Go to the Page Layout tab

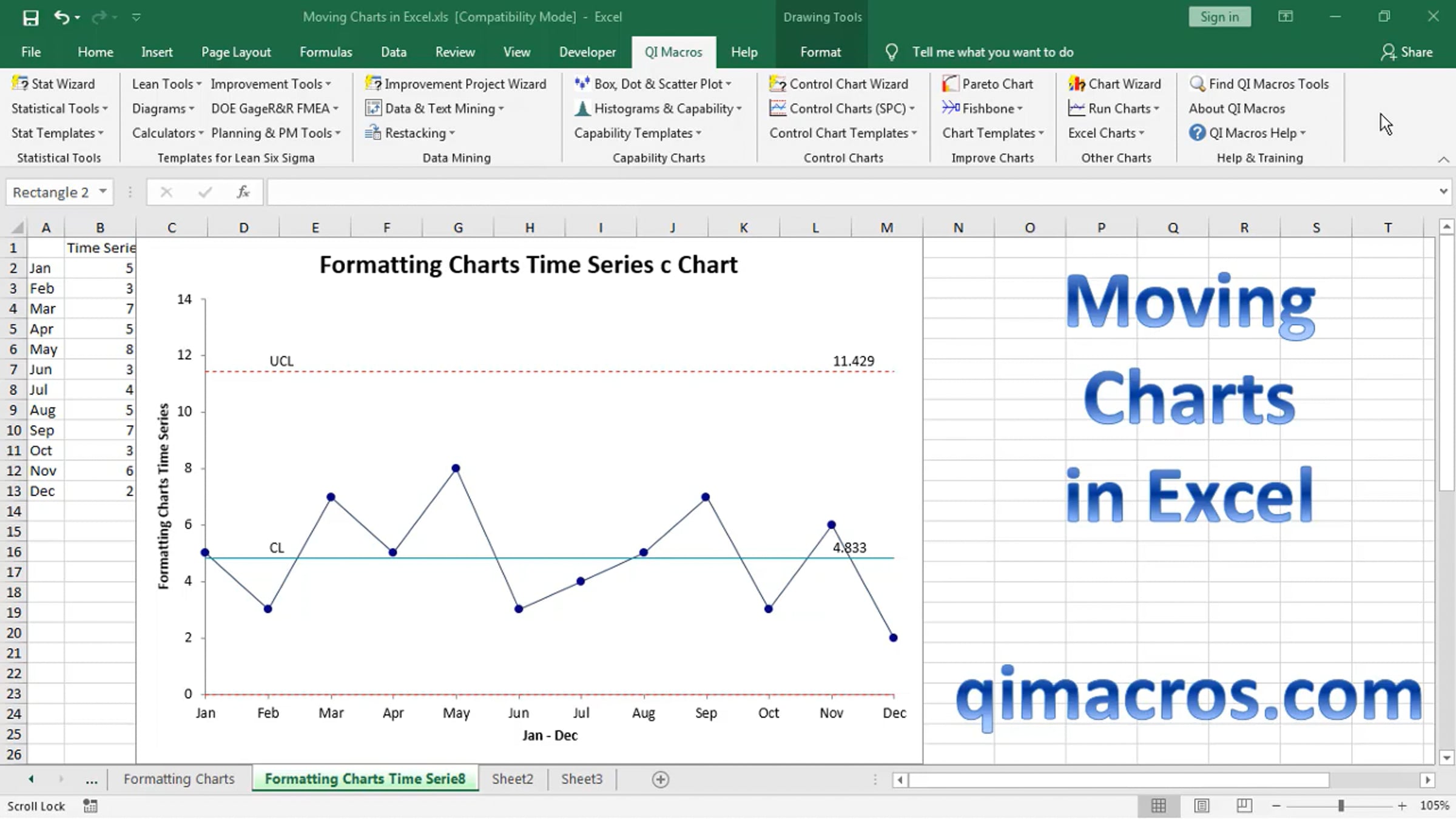tap(236, 52)
